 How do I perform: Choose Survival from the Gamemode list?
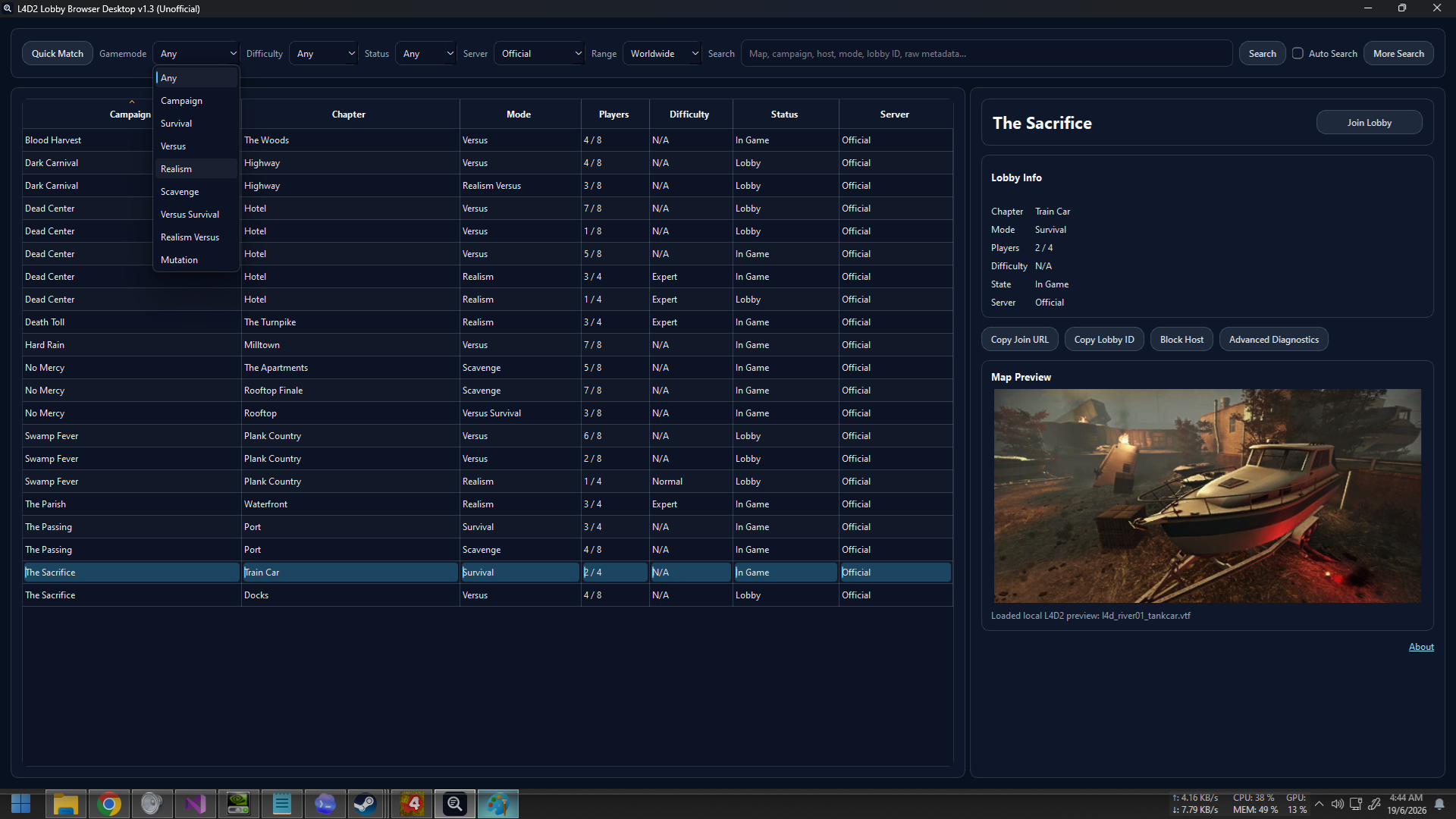[x=196, y=123]
